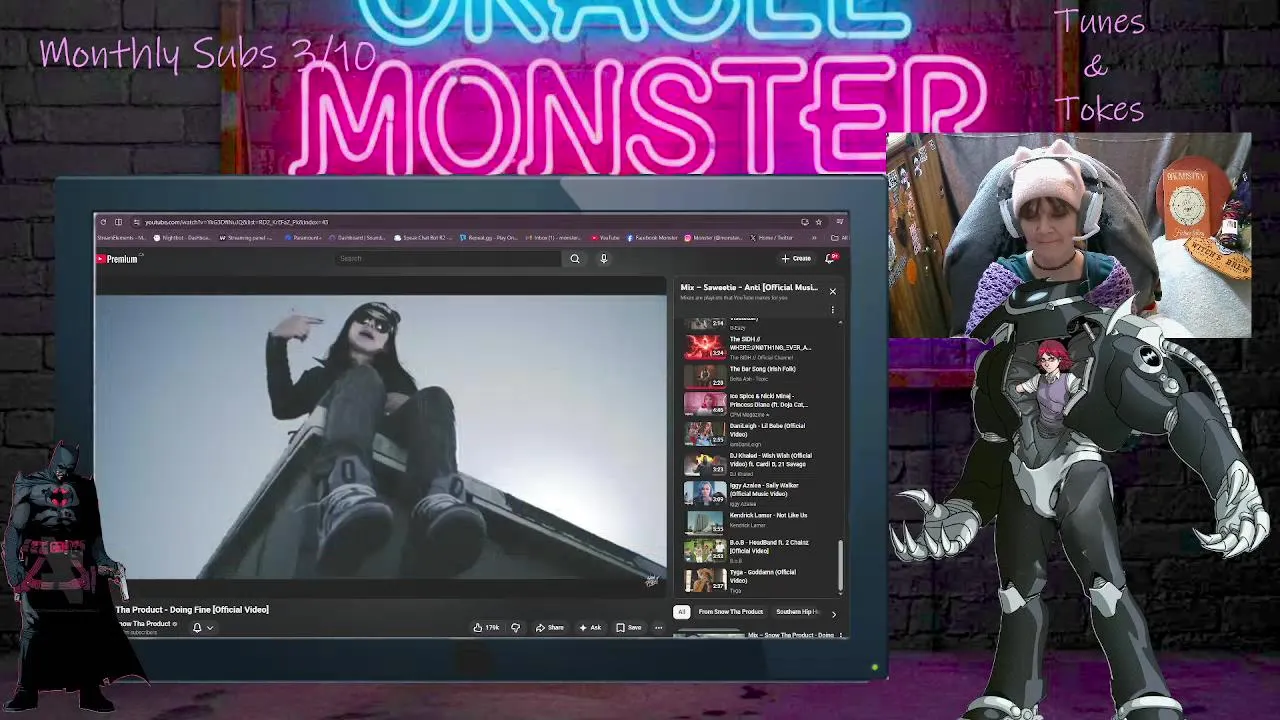This screenshot has width=1280, height=720.
Task: Click the Share button
Action: tap(549, 628)
